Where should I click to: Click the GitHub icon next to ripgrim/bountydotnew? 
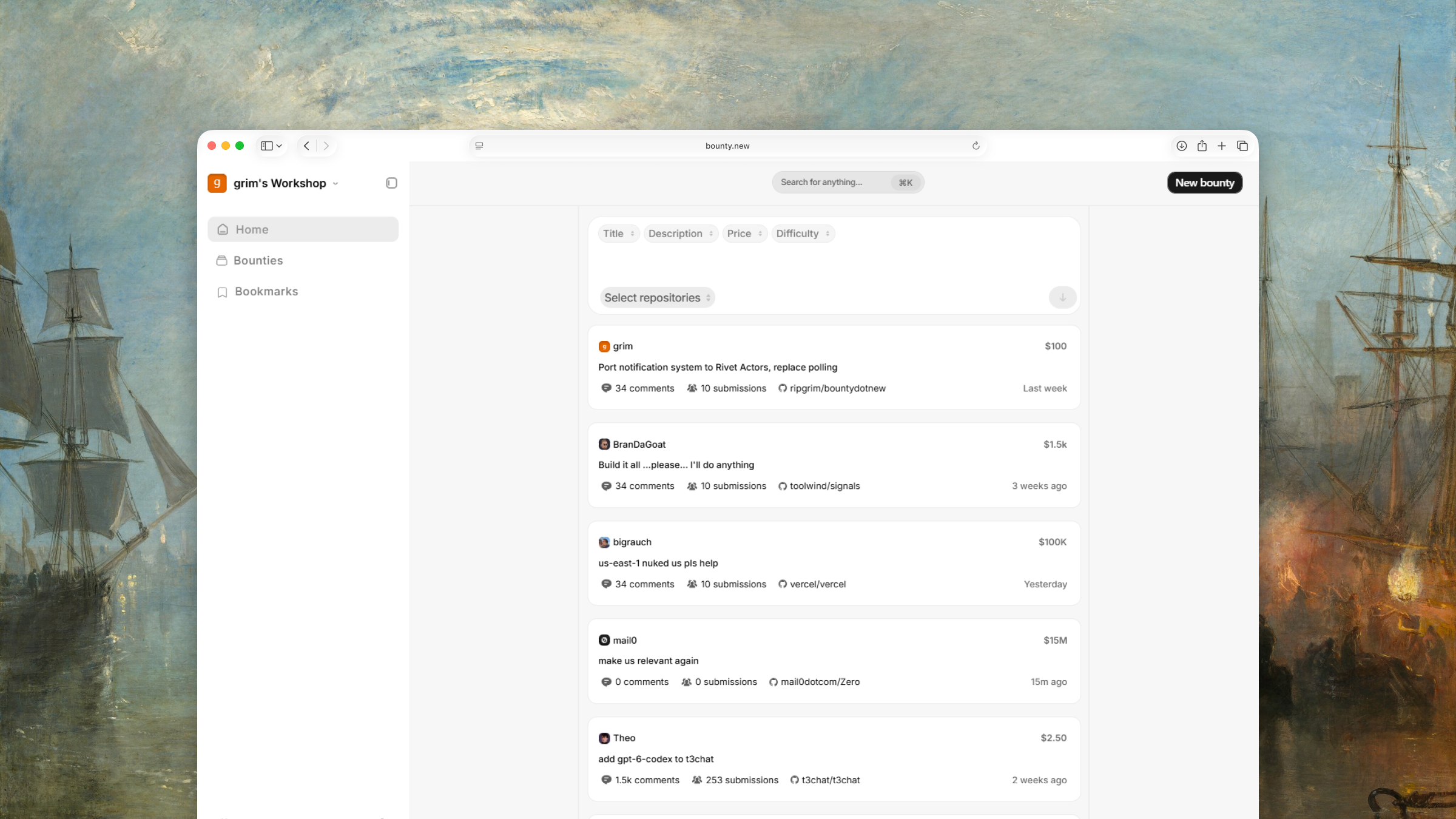pos(783,388)
